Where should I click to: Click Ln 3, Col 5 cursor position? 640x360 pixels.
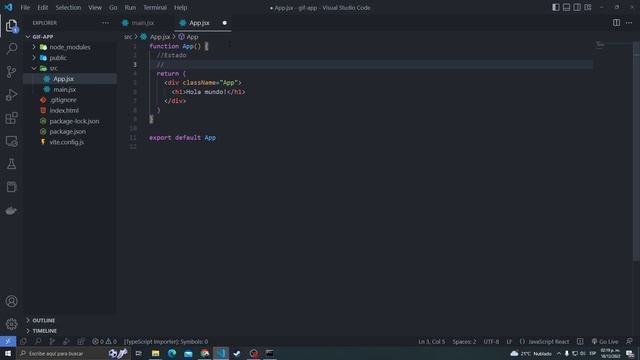point(431,341)
